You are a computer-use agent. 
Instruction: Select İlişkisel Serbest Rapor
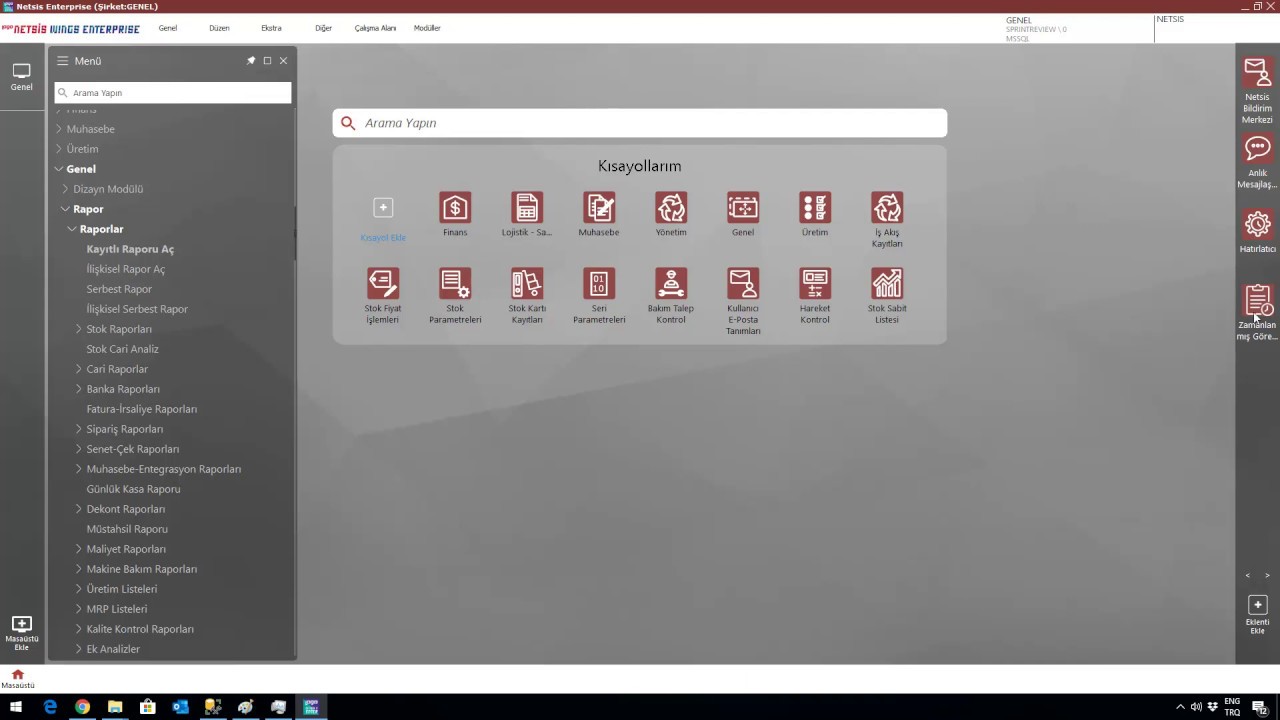click(137, 309)
